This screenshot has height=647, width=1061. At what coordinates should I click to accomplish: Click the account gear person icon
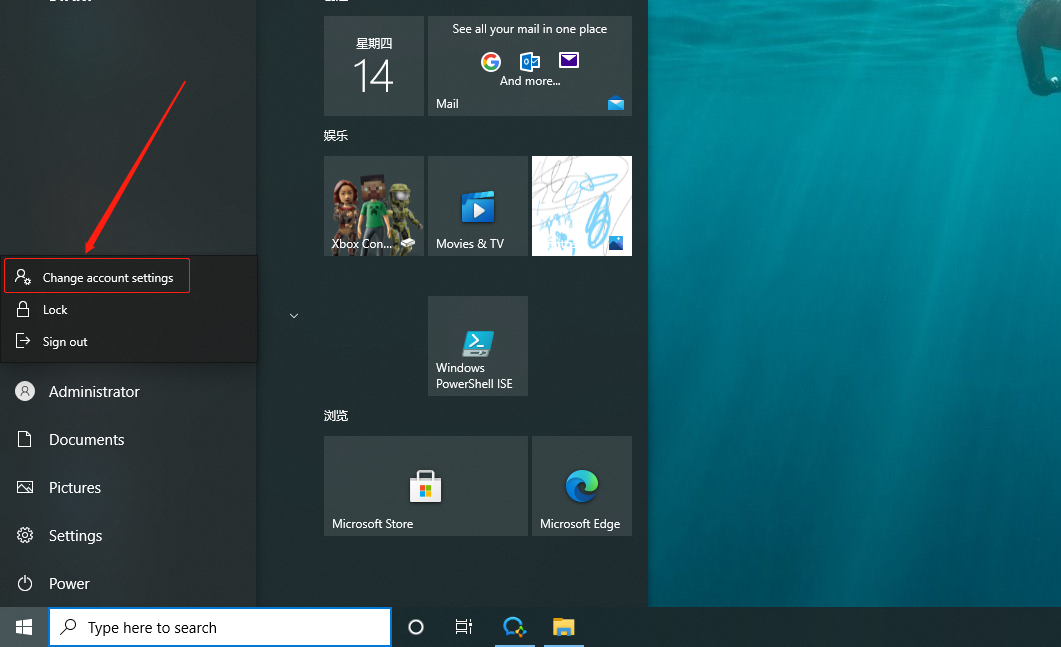23,277
